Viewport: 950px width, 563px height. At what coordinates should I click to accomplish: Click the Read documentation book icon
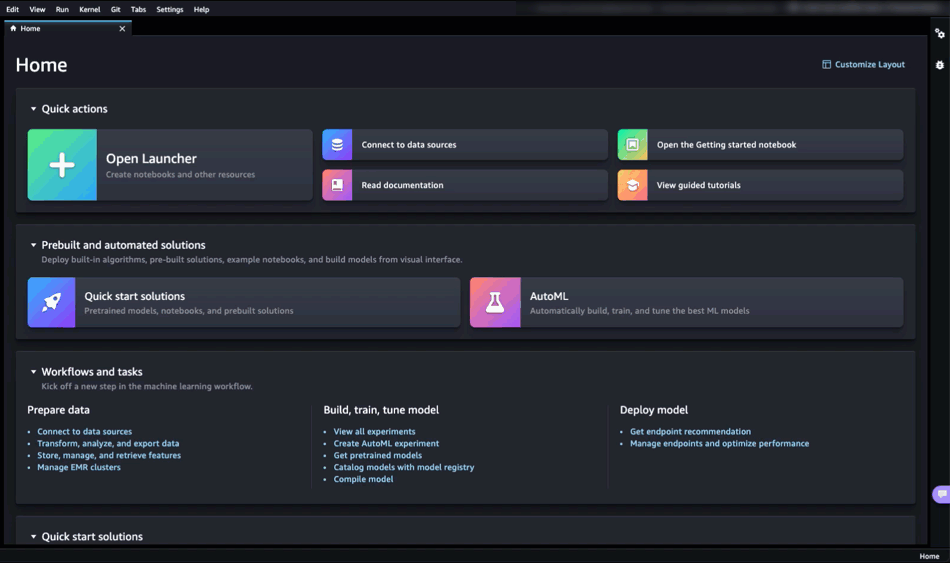(337, 185)
